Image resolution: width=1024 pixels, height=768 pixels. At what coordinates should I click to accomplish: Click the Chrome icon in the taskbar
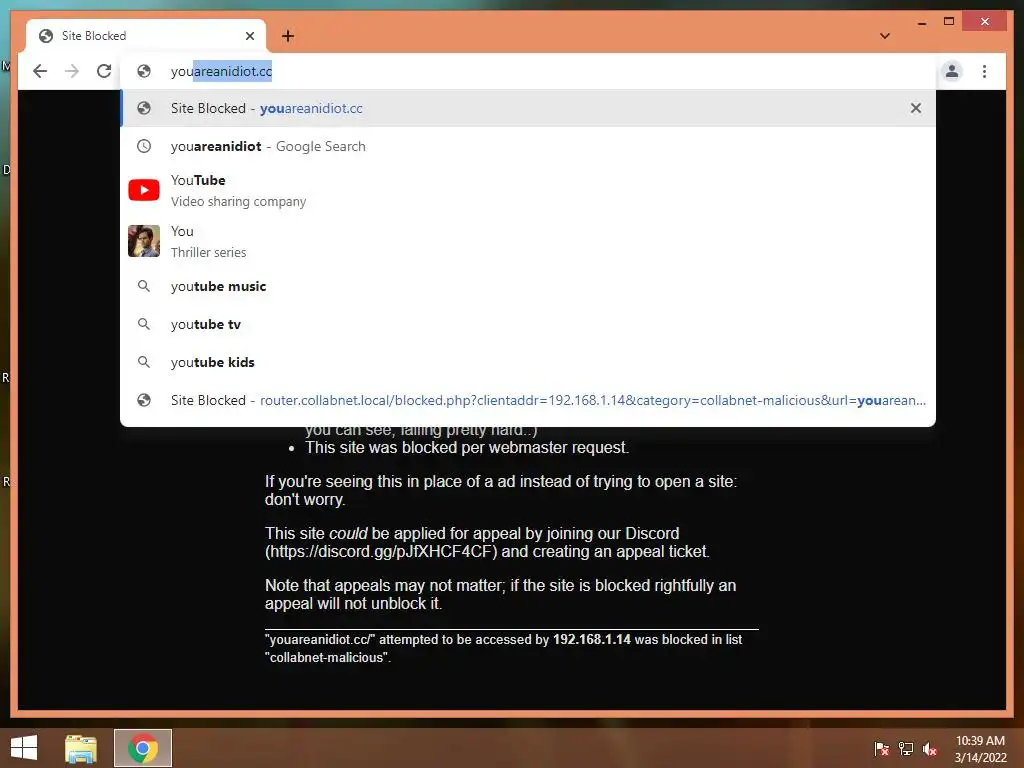tap(143, 748)
